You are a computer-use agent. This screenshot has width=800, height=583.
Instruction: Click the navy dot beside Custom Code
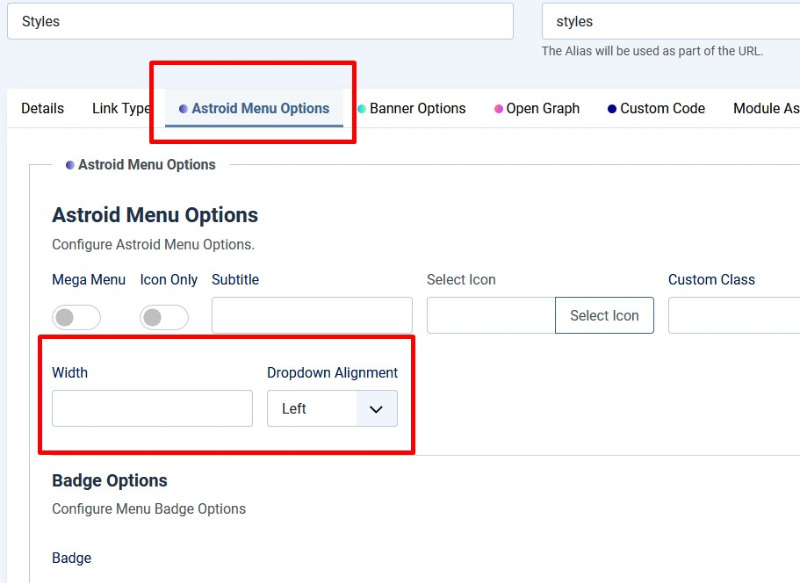(612, 109)
